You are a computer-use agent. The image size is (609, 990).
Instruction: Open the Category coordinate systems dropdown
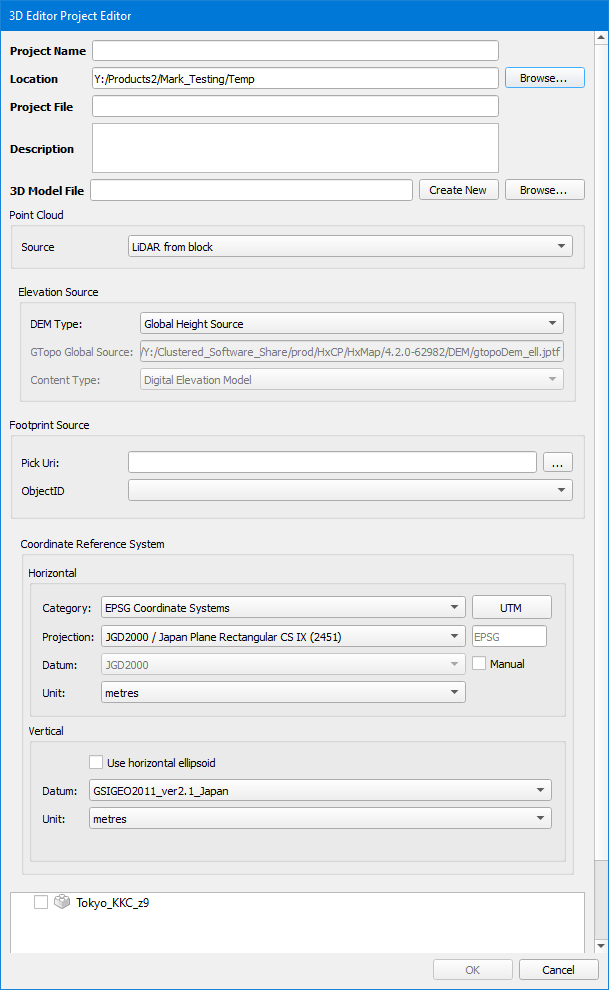pyautogui.click(x=282, y=607)
